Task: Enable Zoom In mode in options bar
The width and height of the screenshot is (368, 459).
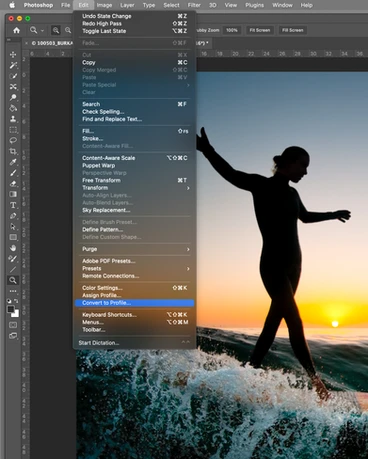Action: (x=56, y=30)
